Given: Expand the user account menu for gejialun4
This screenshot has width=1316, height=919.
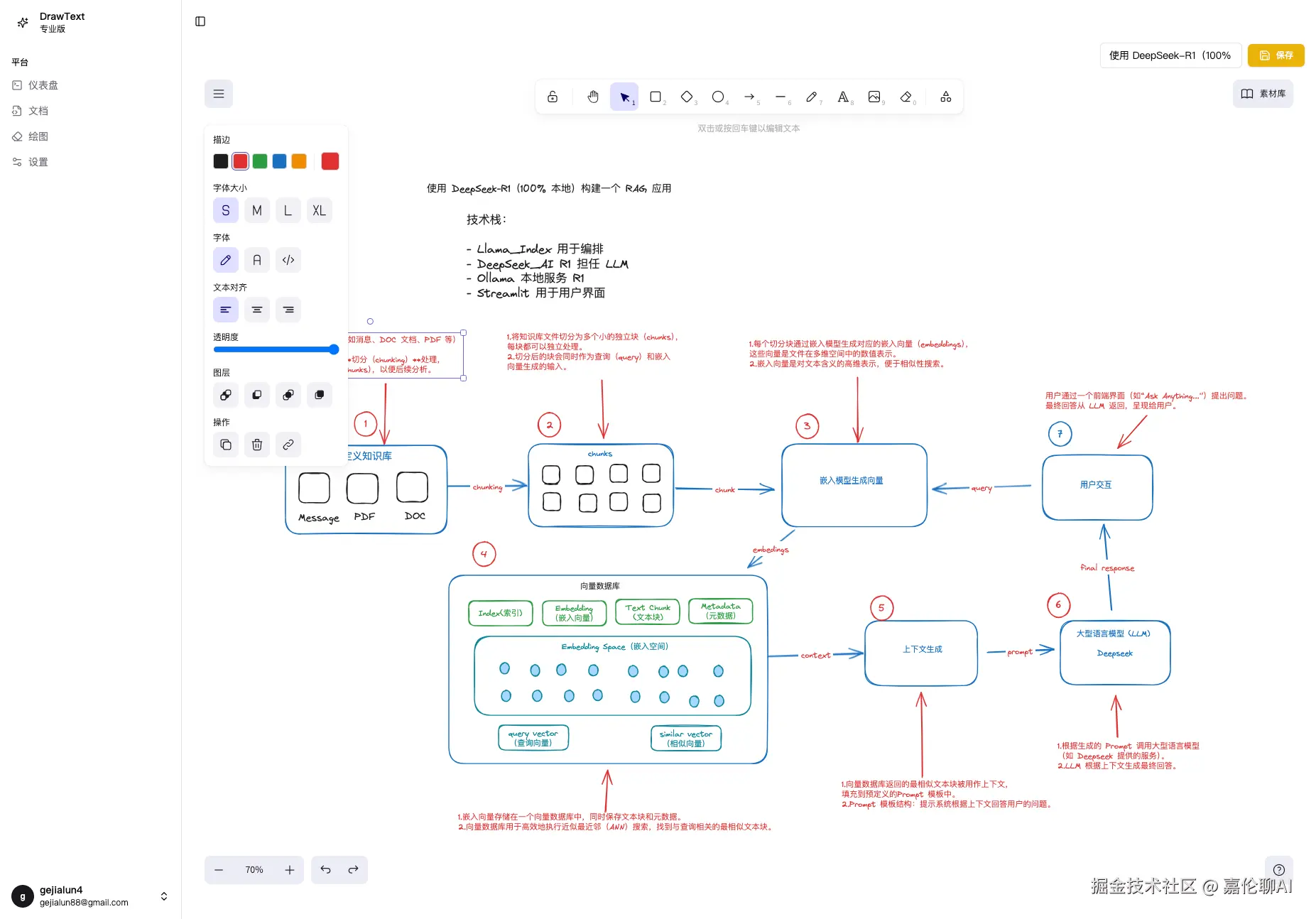Looking at the screenshot, I should (x=163, y=896).
